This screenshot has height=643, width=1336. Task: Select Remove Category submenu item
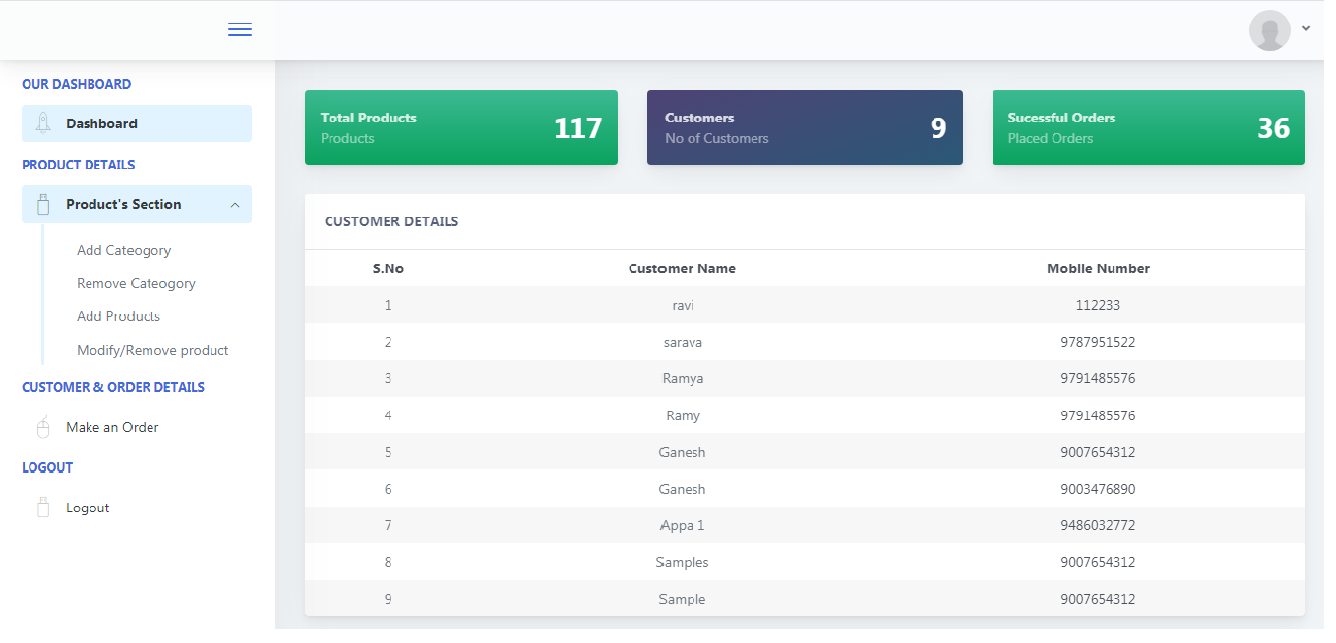pos(136,283)
